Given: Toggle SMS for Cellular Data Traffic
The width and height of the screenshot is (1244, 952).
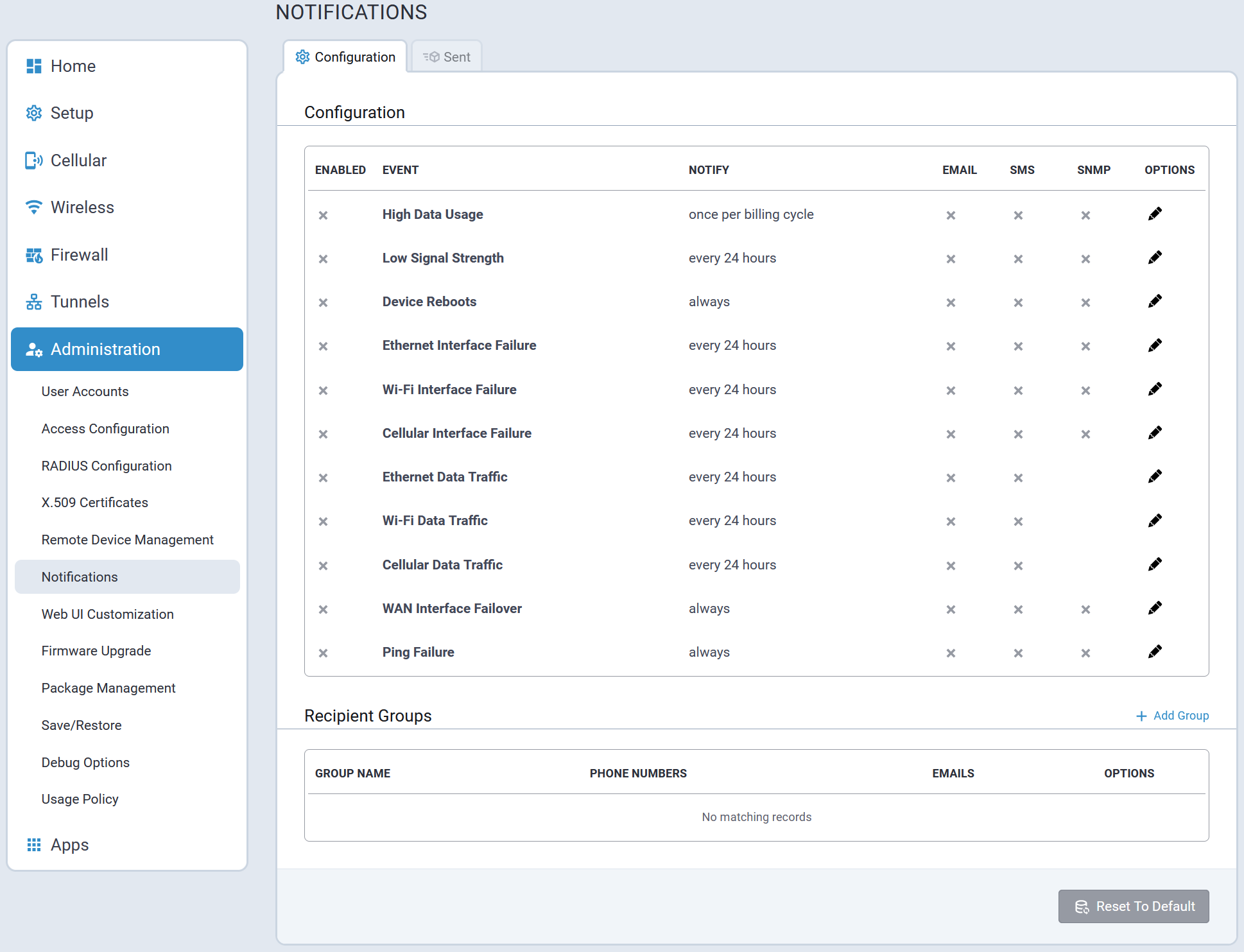Looking at the screenshot, I should pyautogui.click(x=1018, y=566).
